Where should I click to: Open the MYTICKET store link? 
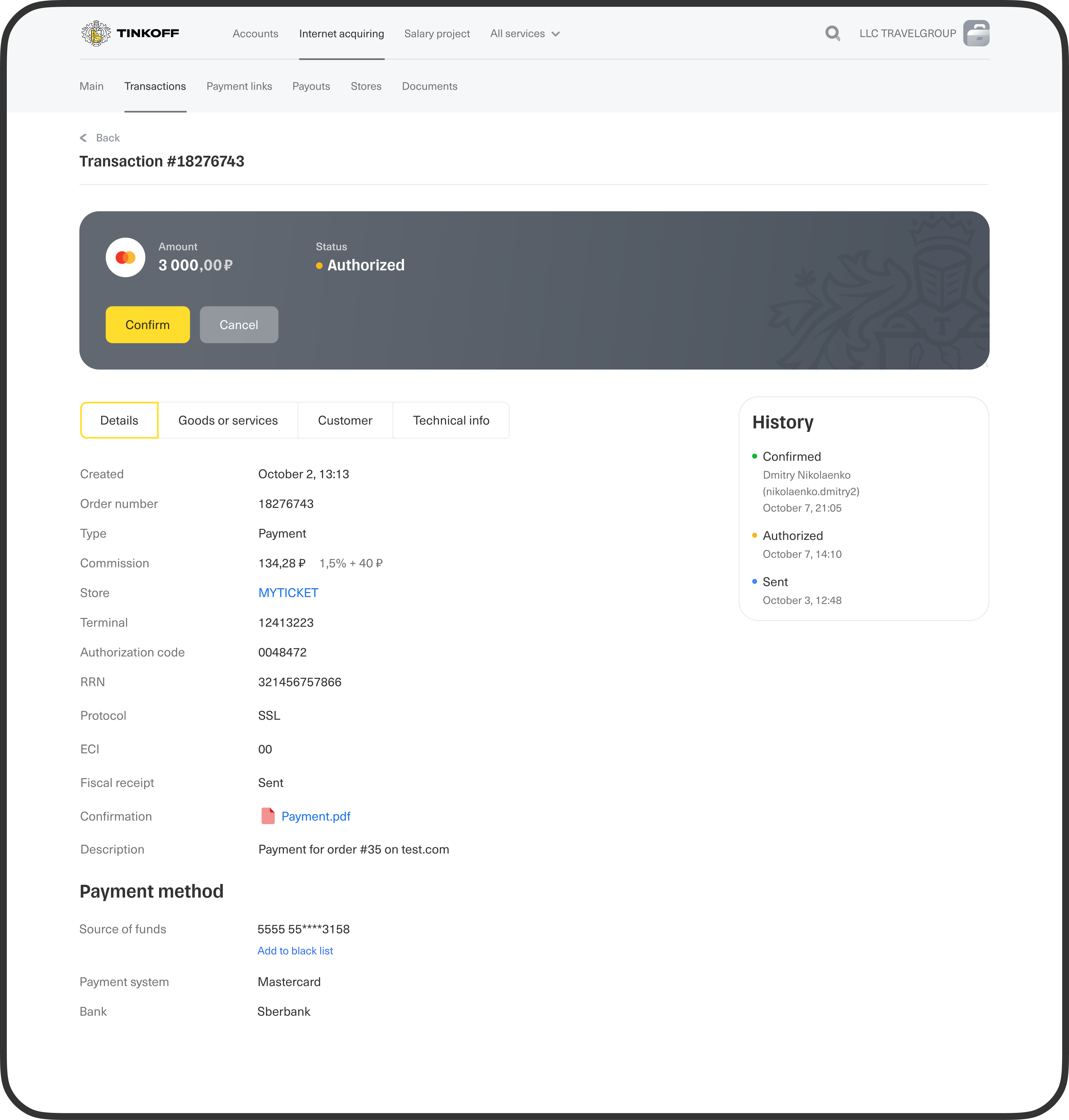[288, 592]
